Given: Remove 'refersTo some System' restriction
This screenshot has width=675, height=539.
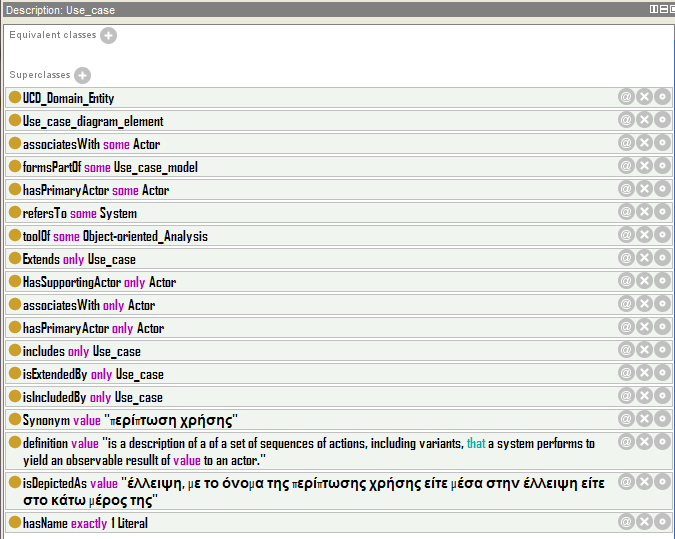Looking at the screenshot, I should point(644,212).
